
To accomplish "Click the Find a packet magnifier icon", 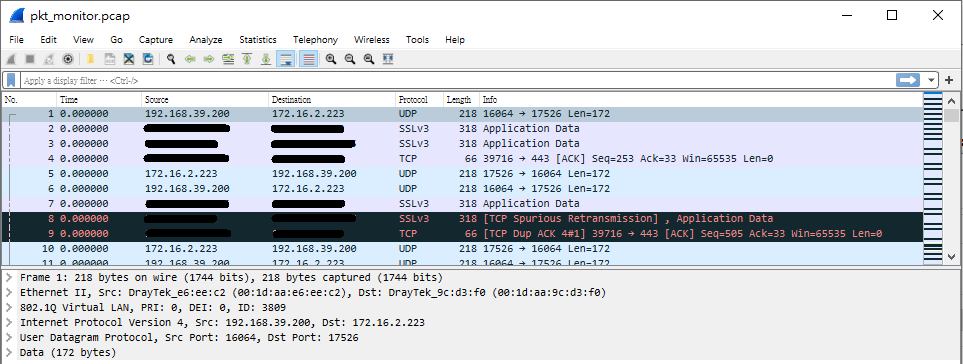I will (171, 59).
